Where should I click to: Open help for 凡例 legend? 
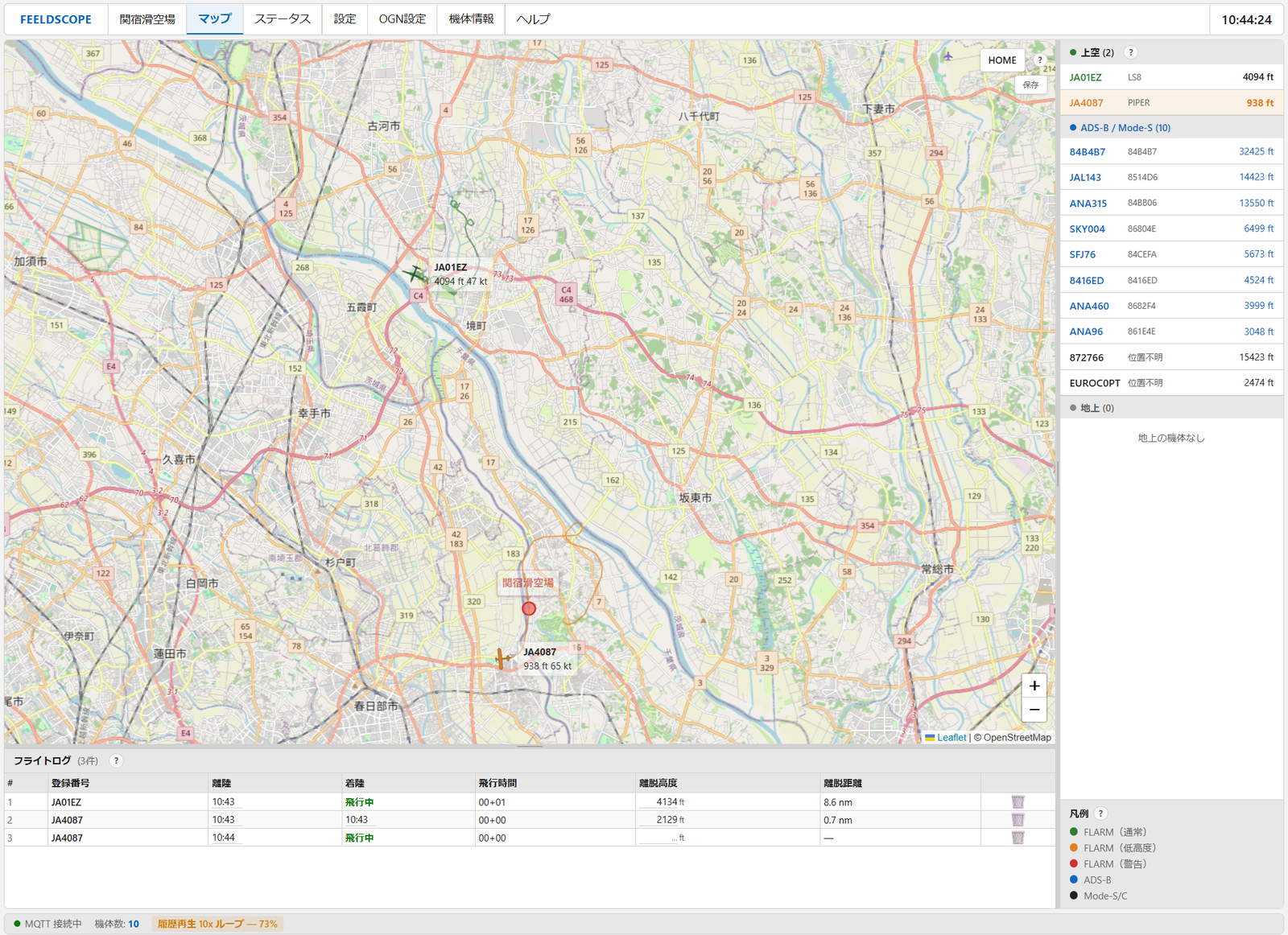tap(1101, 813)
